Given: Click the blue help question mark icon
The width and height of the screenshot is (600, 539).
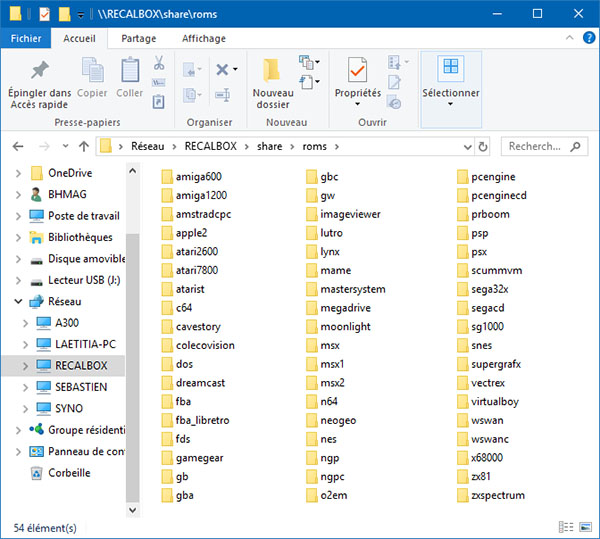Looking at the screenshot, I should pos(589,38).
